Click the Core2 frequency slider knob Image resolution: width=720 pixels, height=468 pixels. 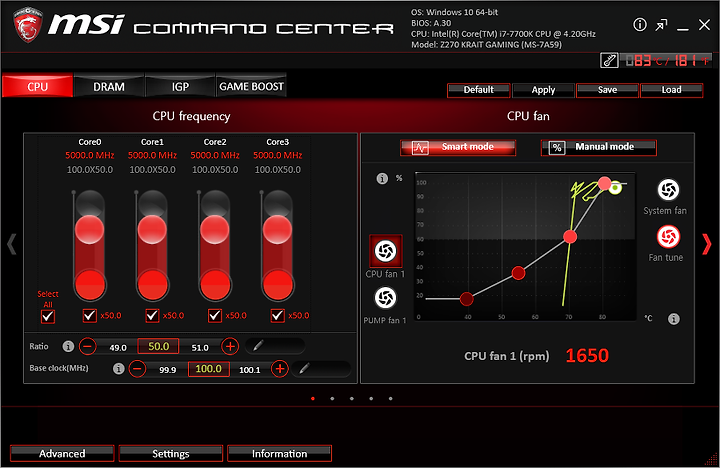(x=215, y=229)
